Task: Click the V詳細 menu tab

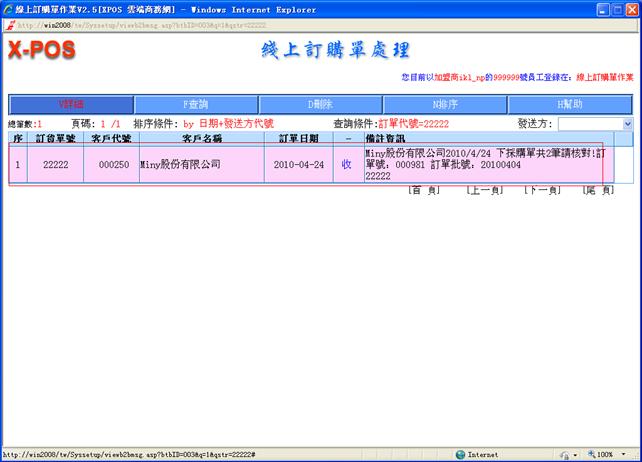Action: click(71, 104)
